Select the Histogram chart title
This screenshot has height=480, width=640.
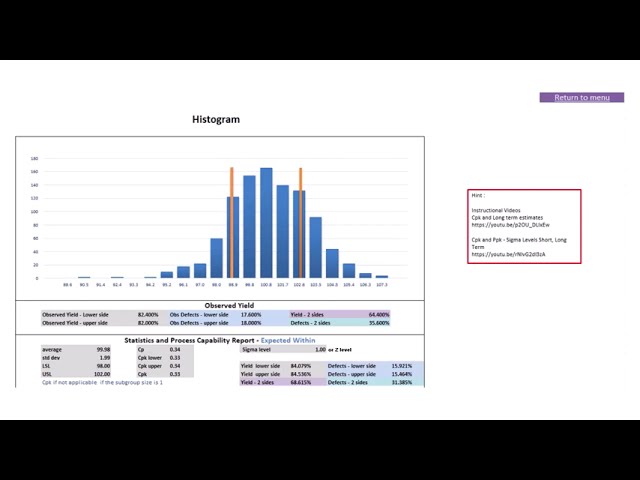(x=216, y=120)
